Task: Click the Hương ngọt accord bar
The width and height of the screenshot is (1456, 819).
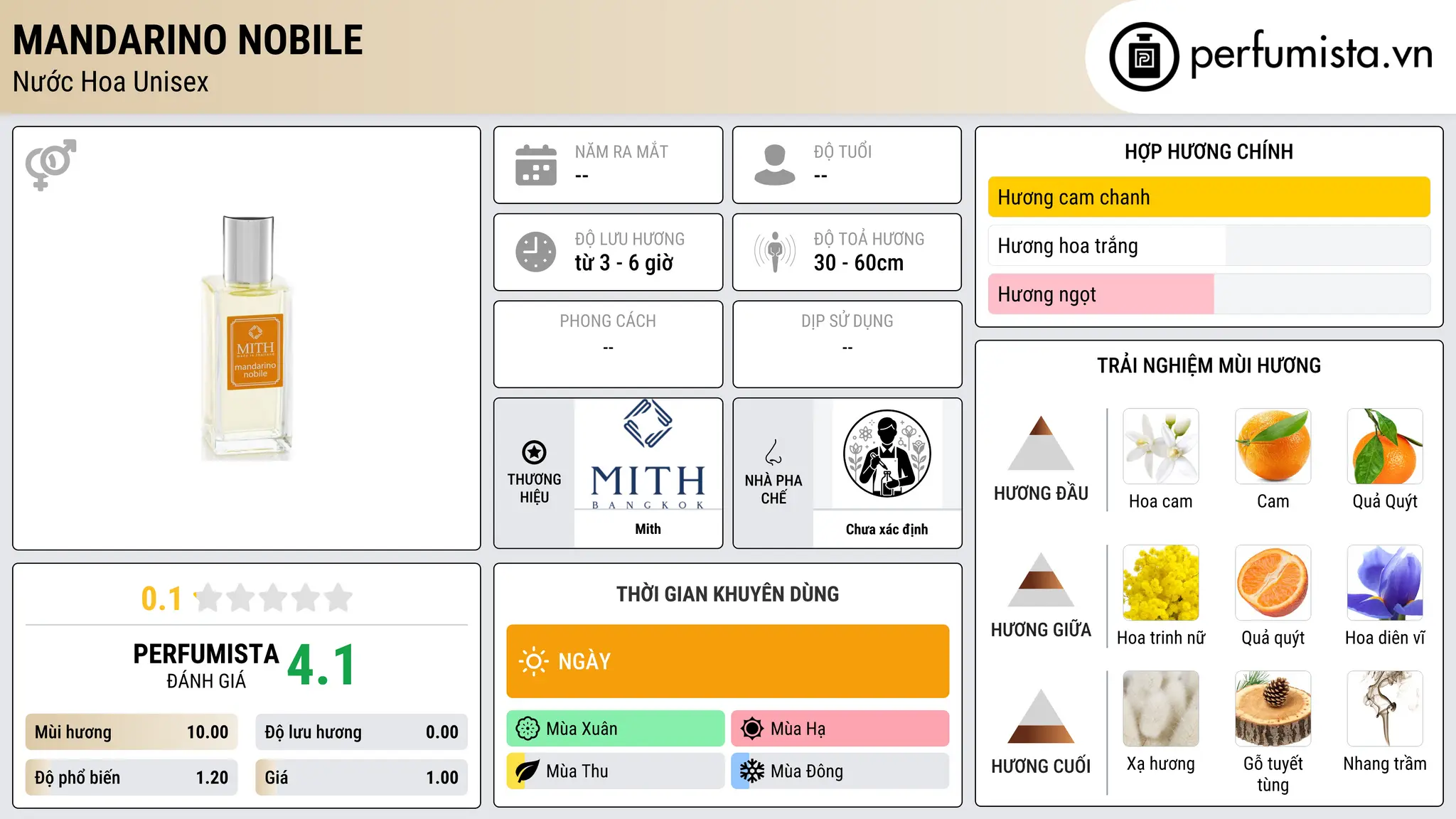Action: coord(1209,294)
